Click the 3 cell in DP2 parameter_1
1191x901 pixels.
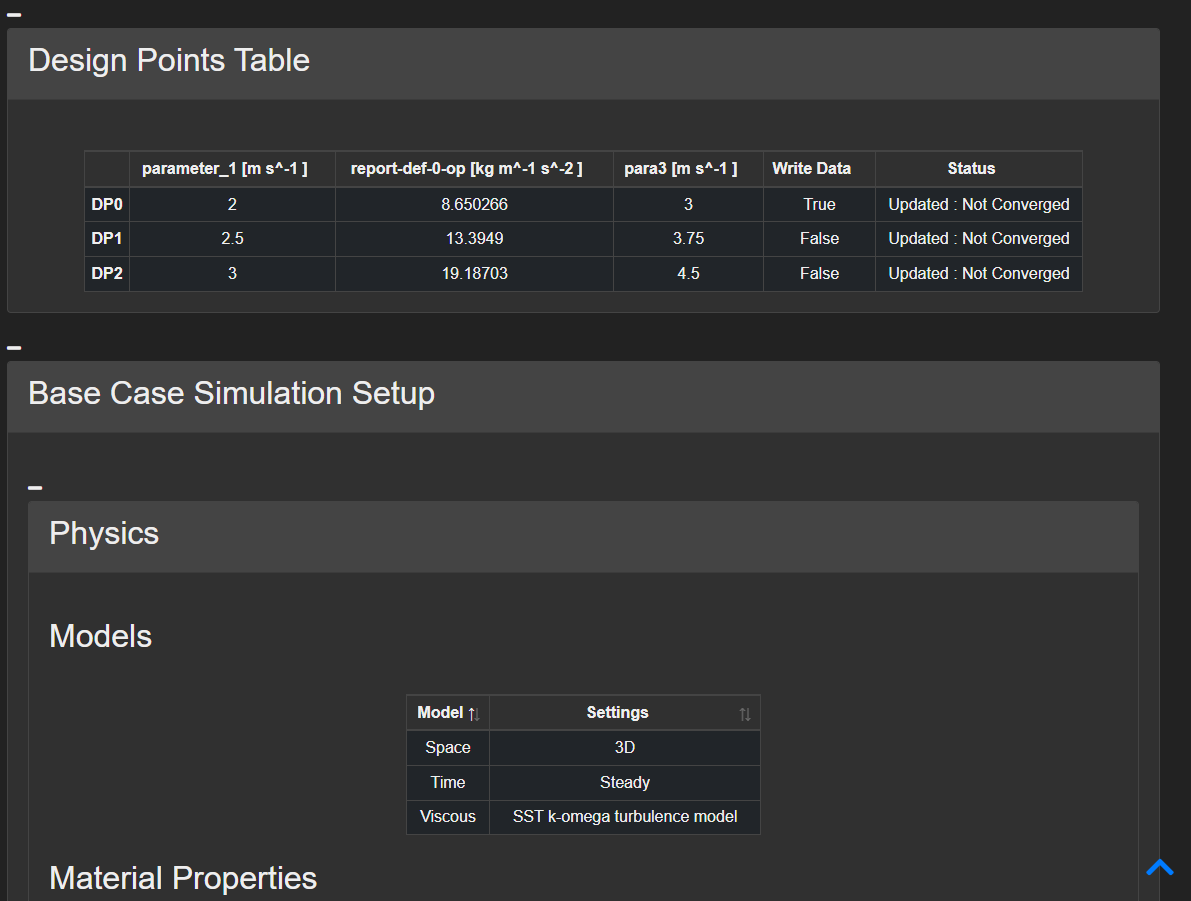[232, 273]
